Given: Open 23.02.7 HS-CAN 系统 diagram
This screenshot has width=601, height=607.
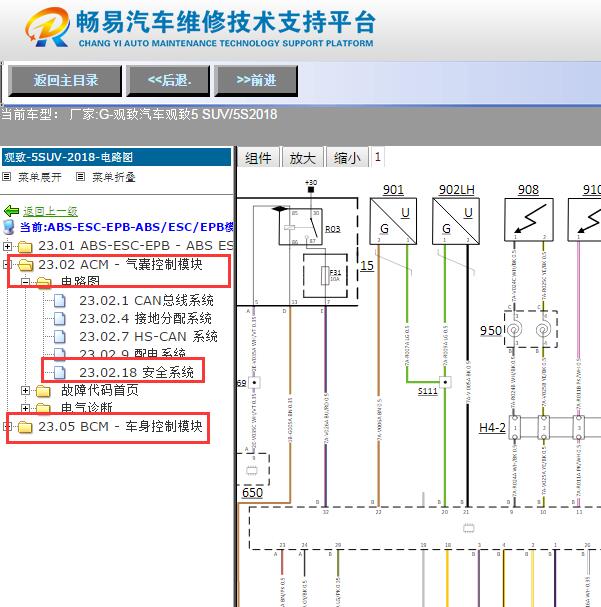Looking at the screenshot, I should click(x=148, y=336).
